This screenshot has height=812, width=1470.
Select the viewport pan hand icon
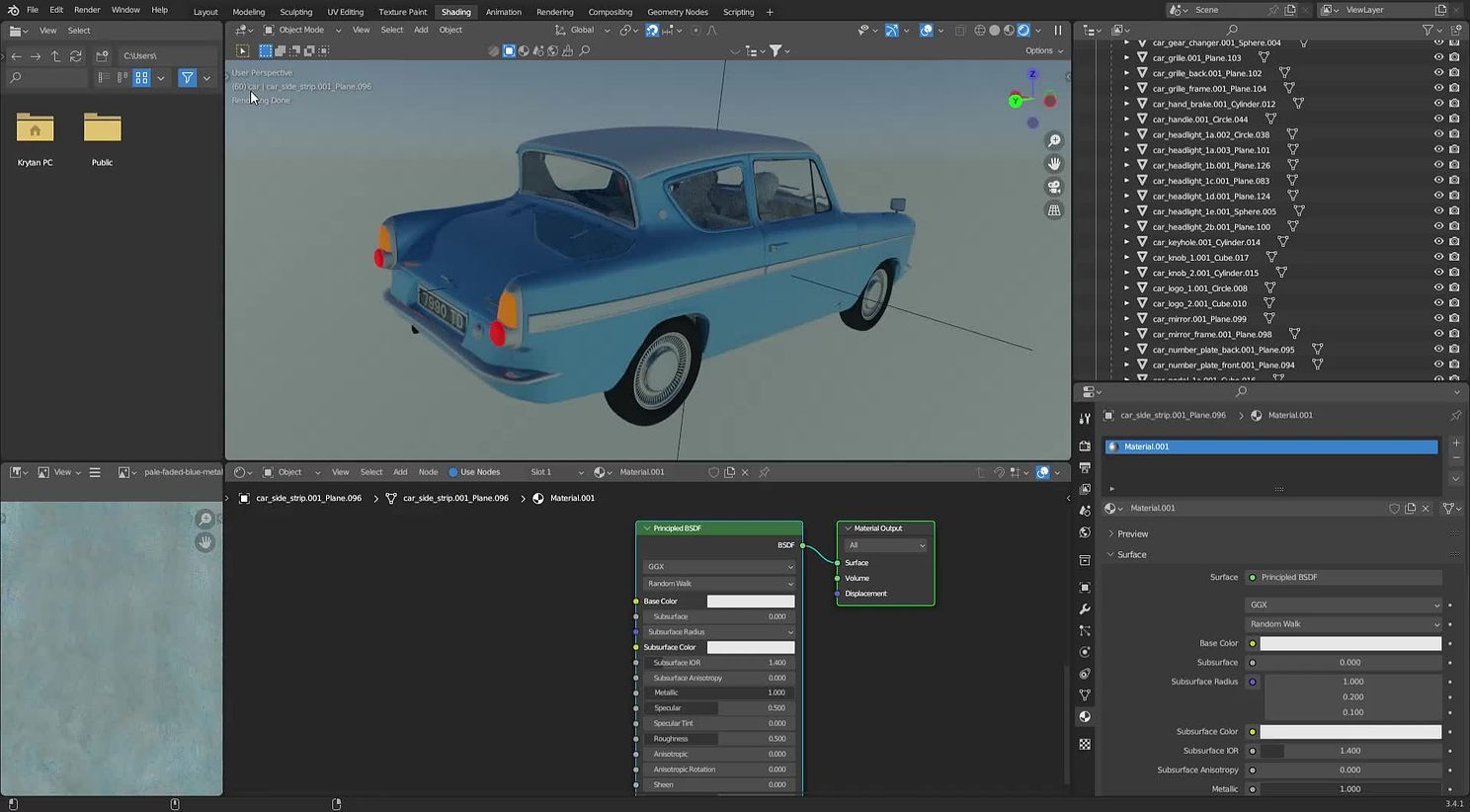[1054, 164]
